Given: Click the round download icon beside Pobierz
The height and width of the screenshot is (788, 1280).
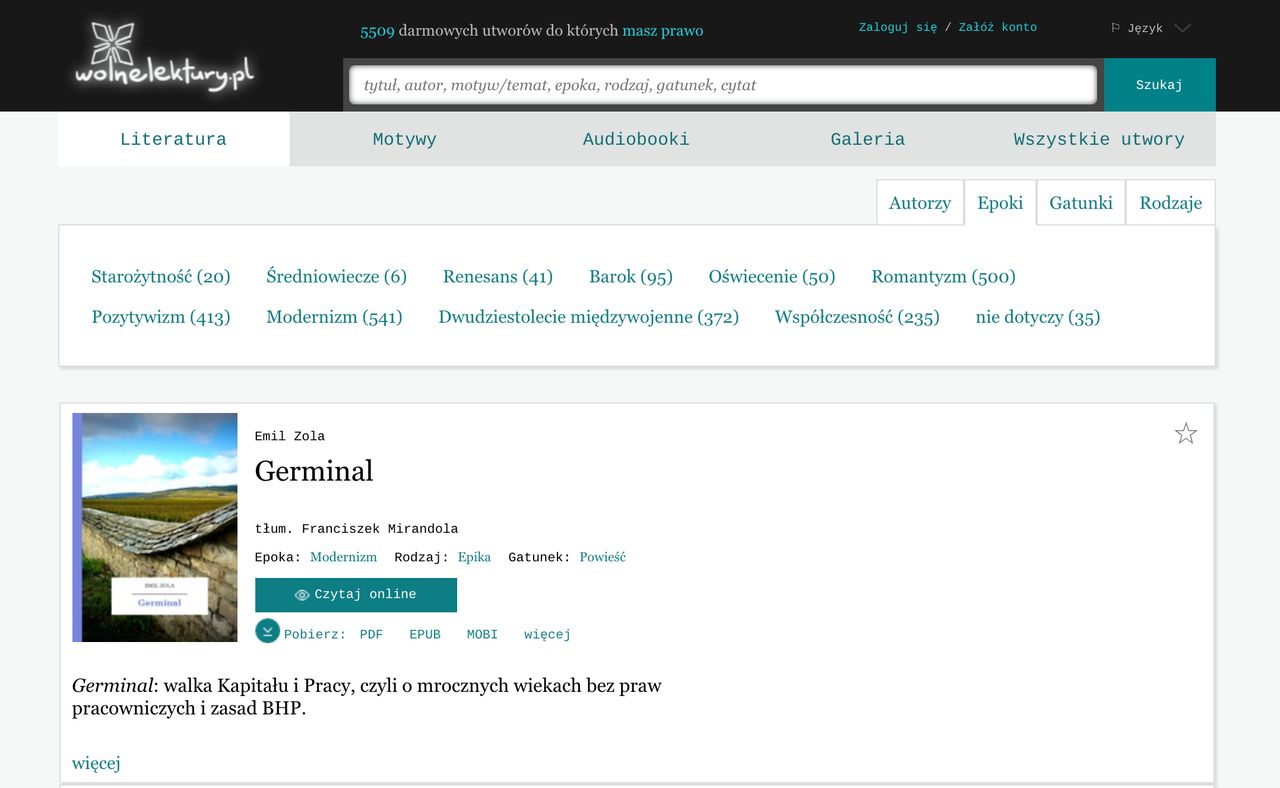Looking at the screenshot, I should [x=267, y=631].
